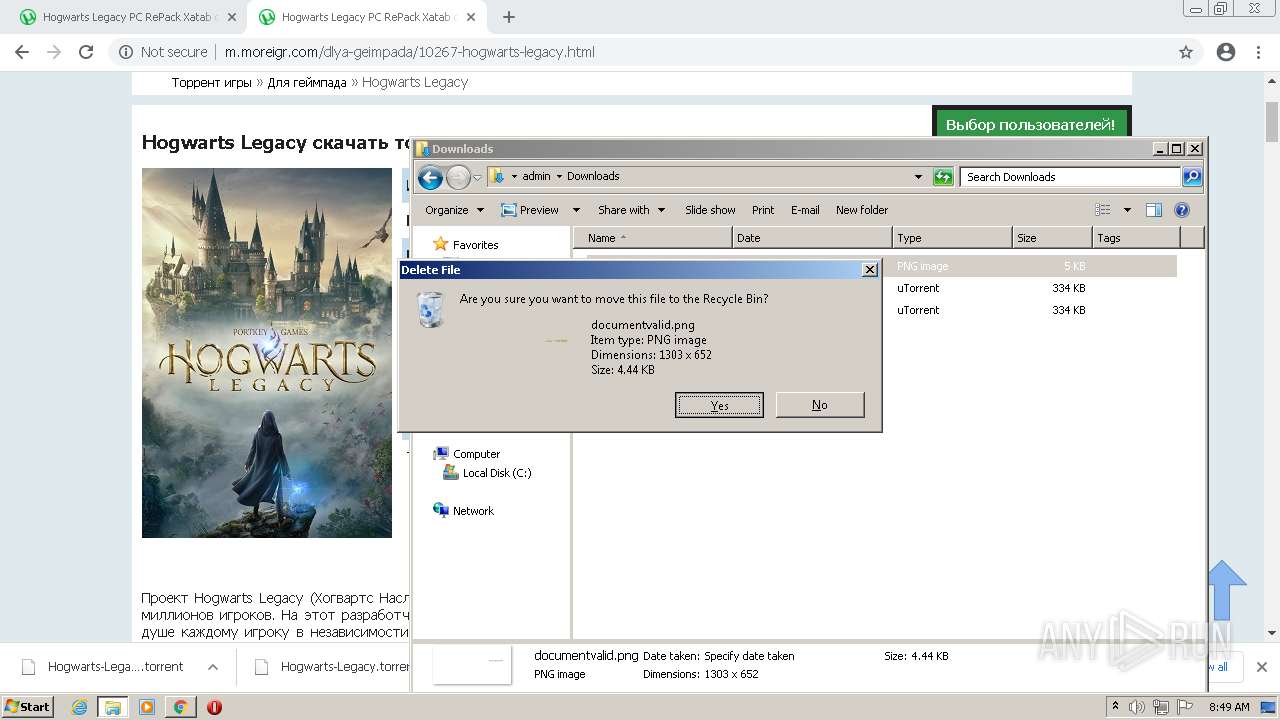The height and width of the screenshot is (720, 1280).
Task: Open Chrome three-dot menu
Action: 1258,52
